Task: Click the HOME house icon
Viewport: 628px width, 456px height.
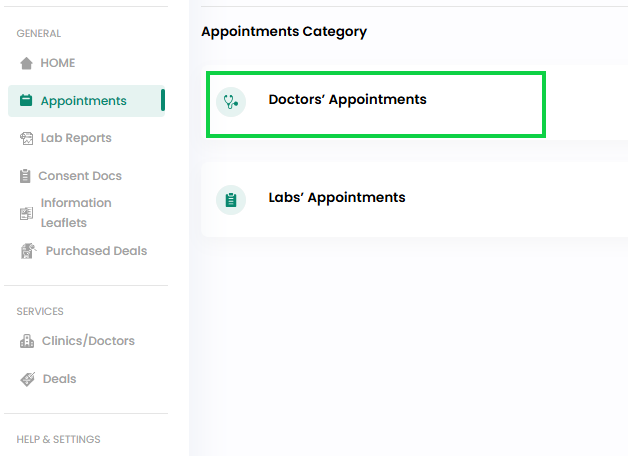Action: 26,63
